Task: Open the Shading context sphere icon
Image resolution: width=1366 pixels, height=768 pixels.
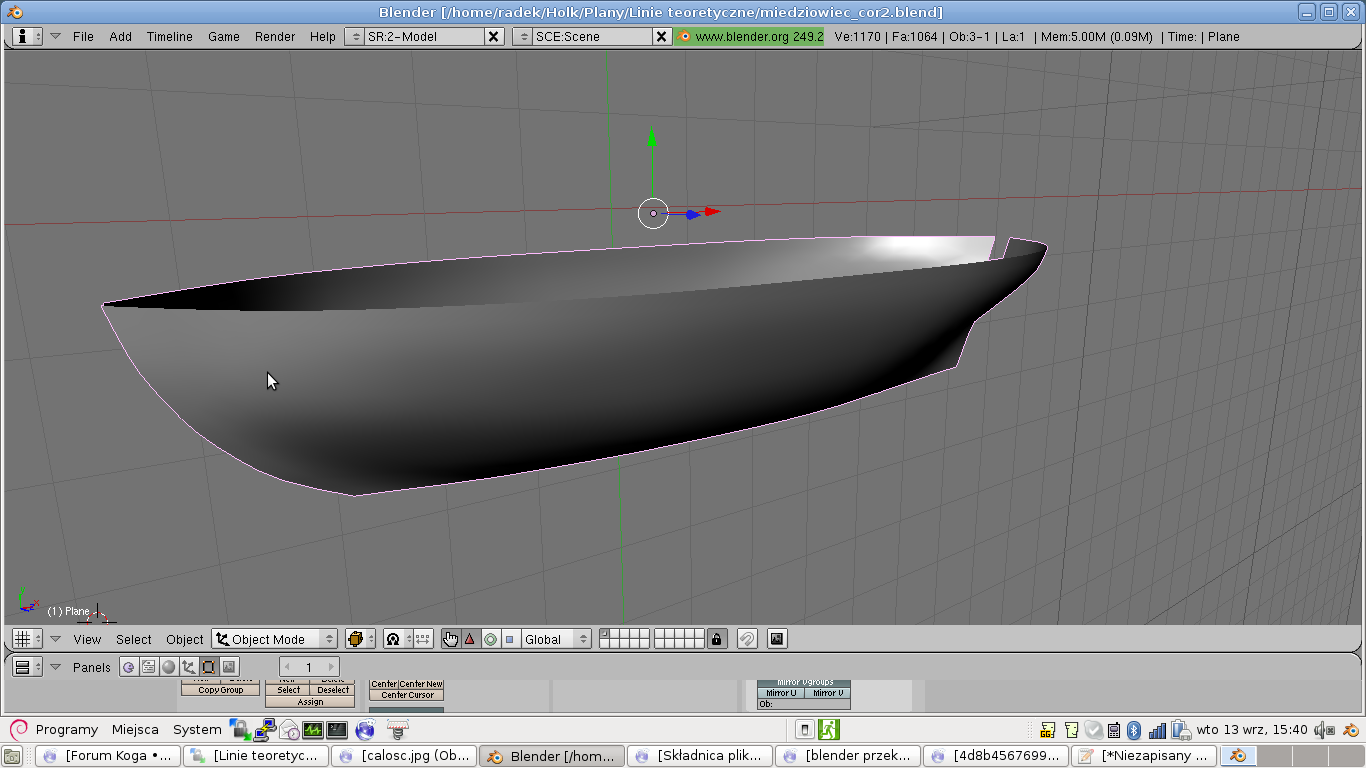Action: click(x=168, y=667)
